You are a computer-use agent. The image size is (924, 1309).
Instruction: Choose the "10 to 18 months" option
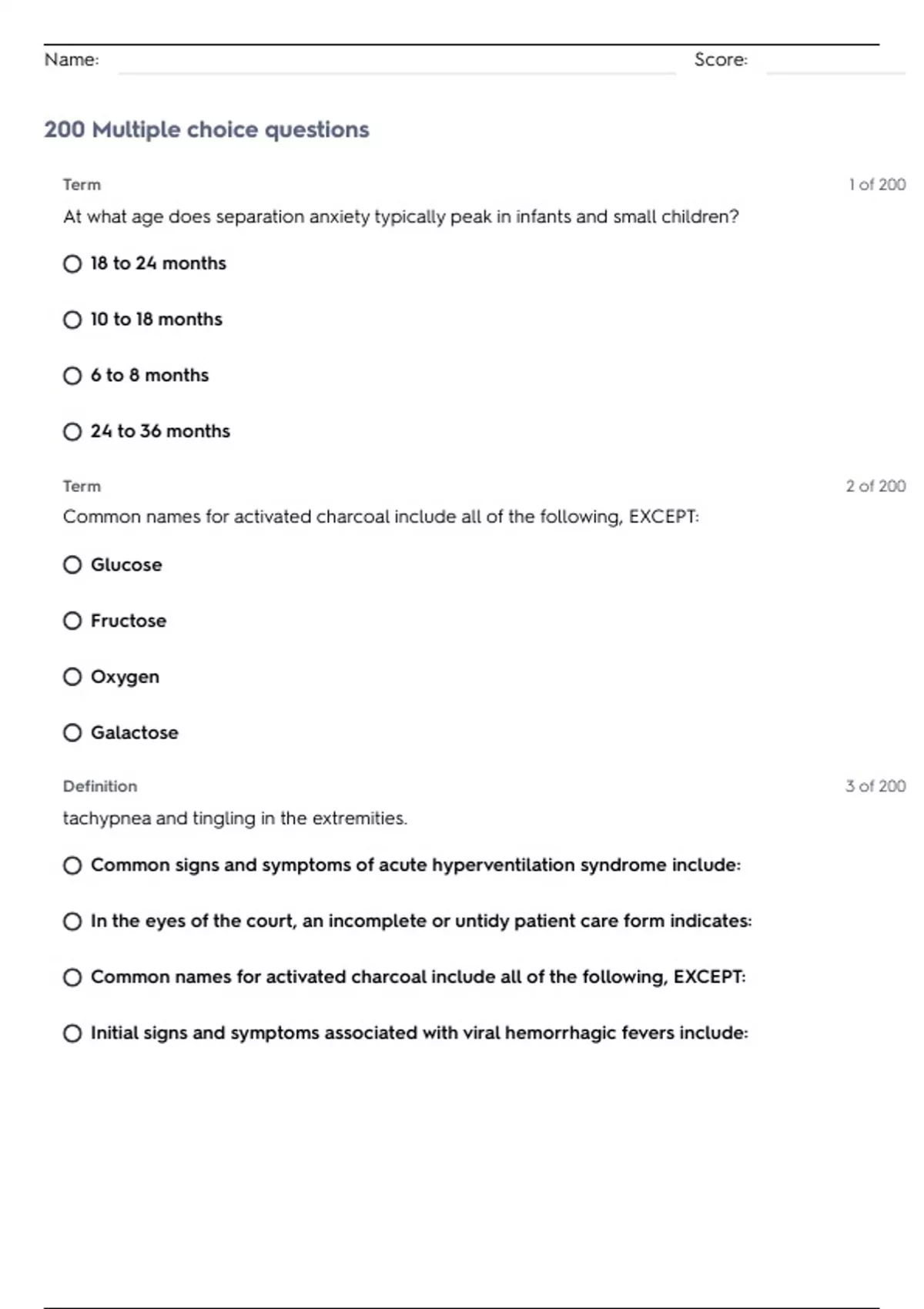coord(72,320)
